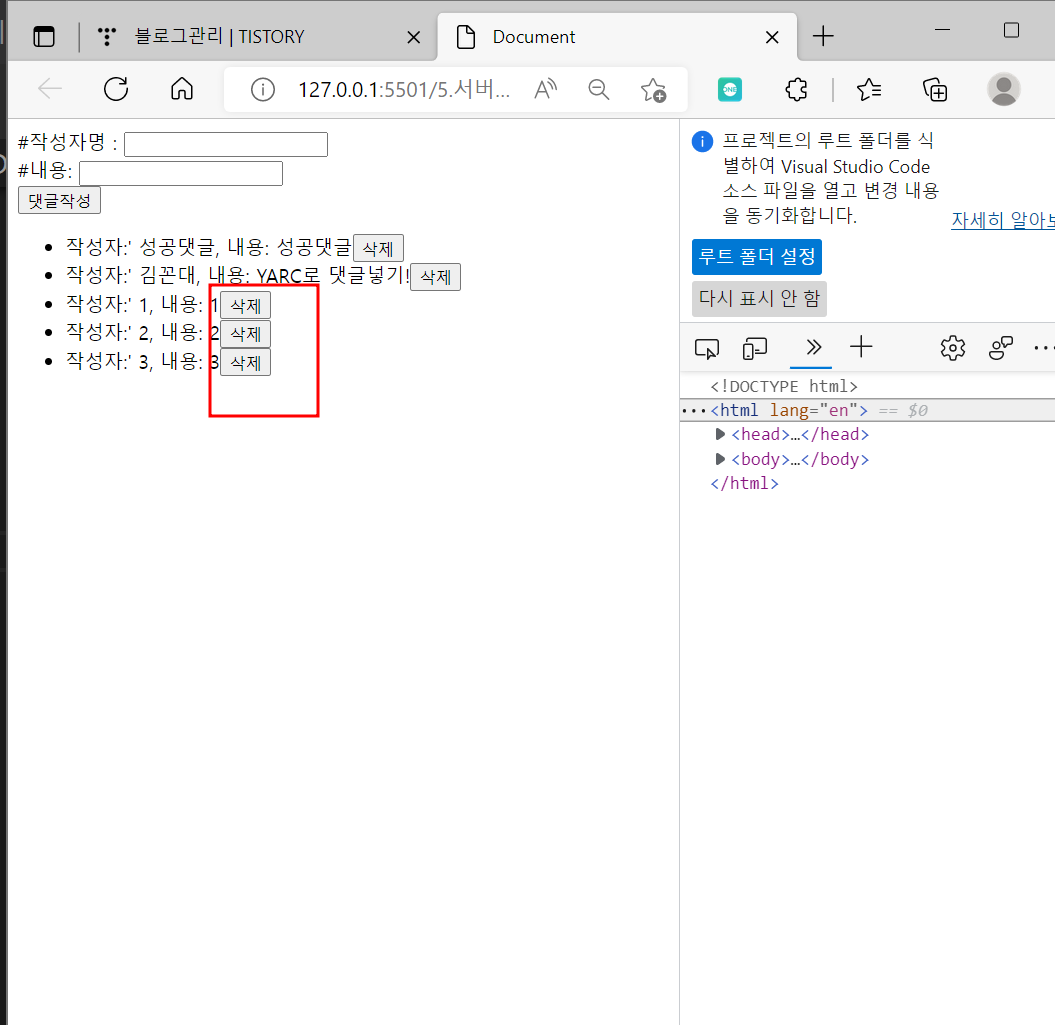The image size is (1055, 1025).
Task: Expand the body element node
Action: click(x=720, y=459)
